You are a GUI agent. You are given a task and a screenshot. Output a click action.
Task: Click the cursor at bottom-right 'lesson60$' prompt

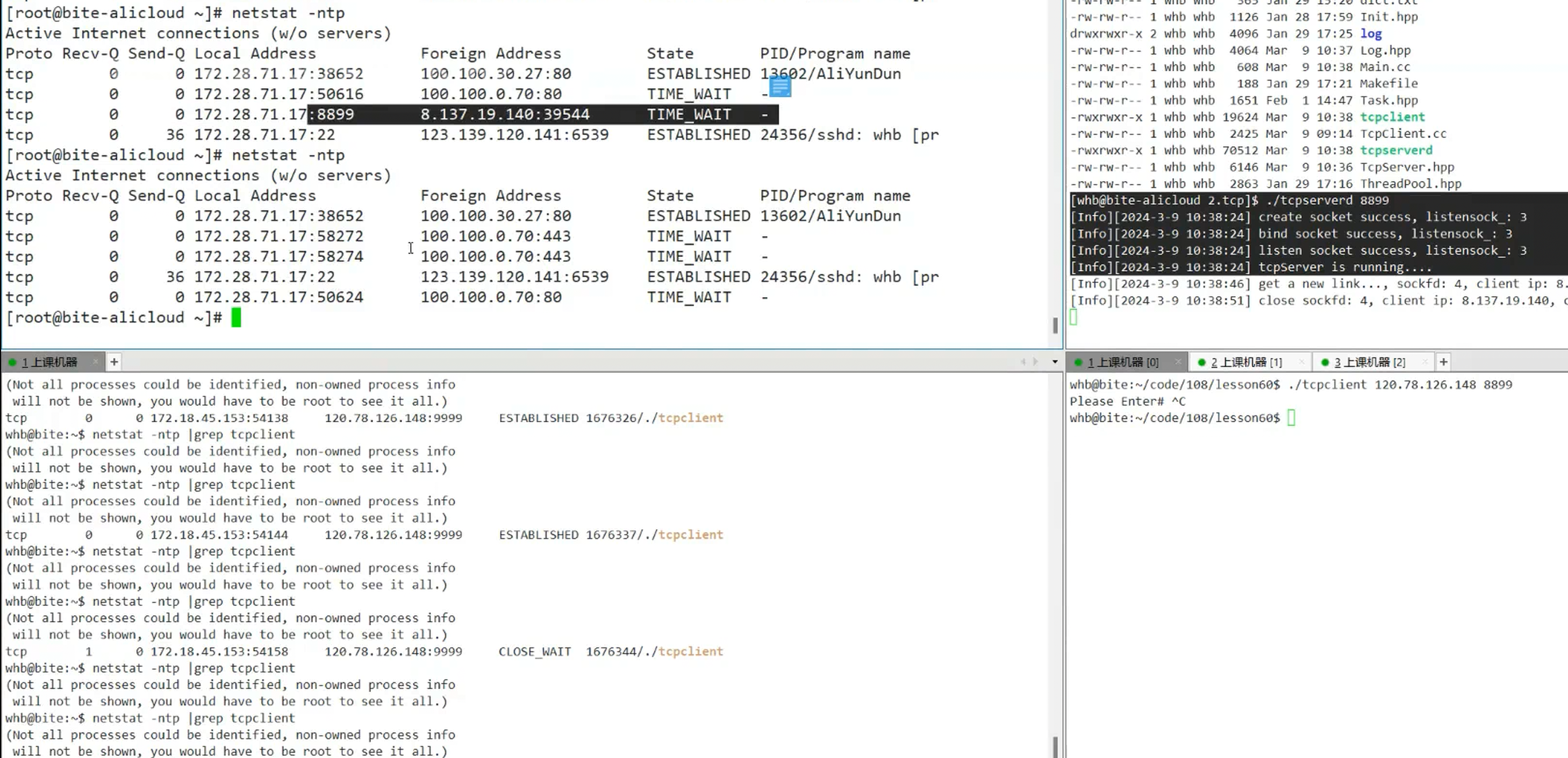tap(1291, 418)
